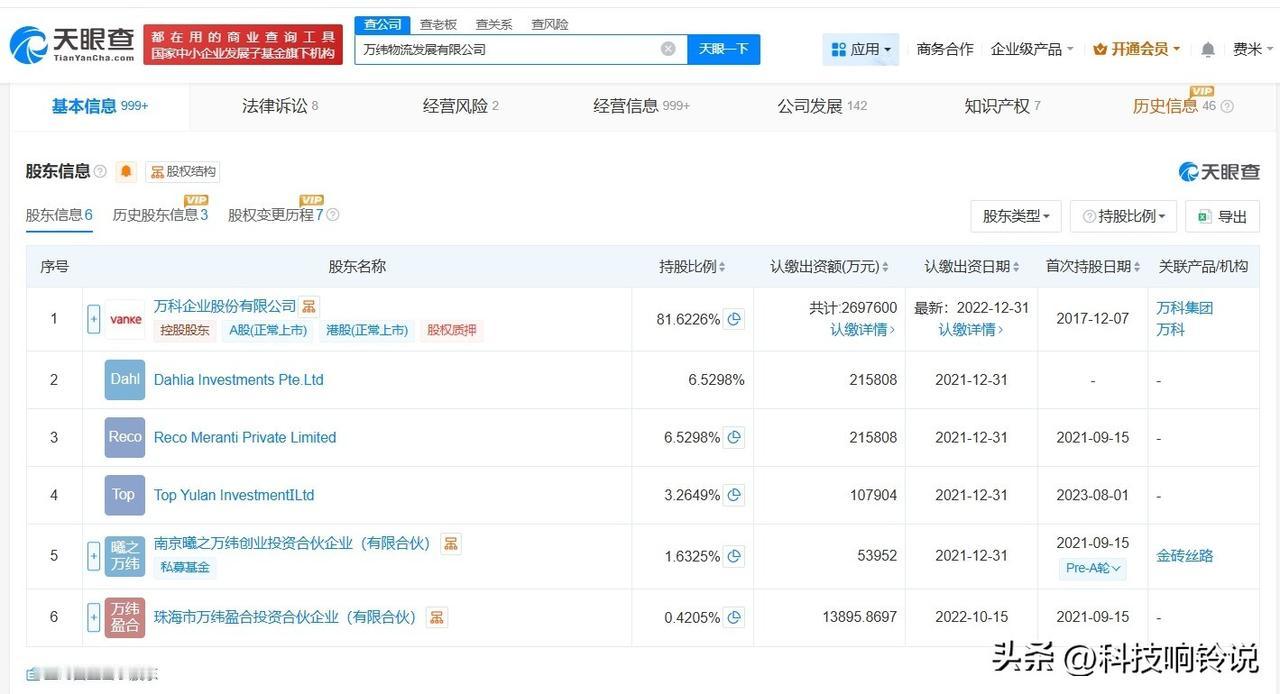Select the 查风险 search tab
Image resolution: width=1280 pixels, height=694 pixels.
coord(550,24)
